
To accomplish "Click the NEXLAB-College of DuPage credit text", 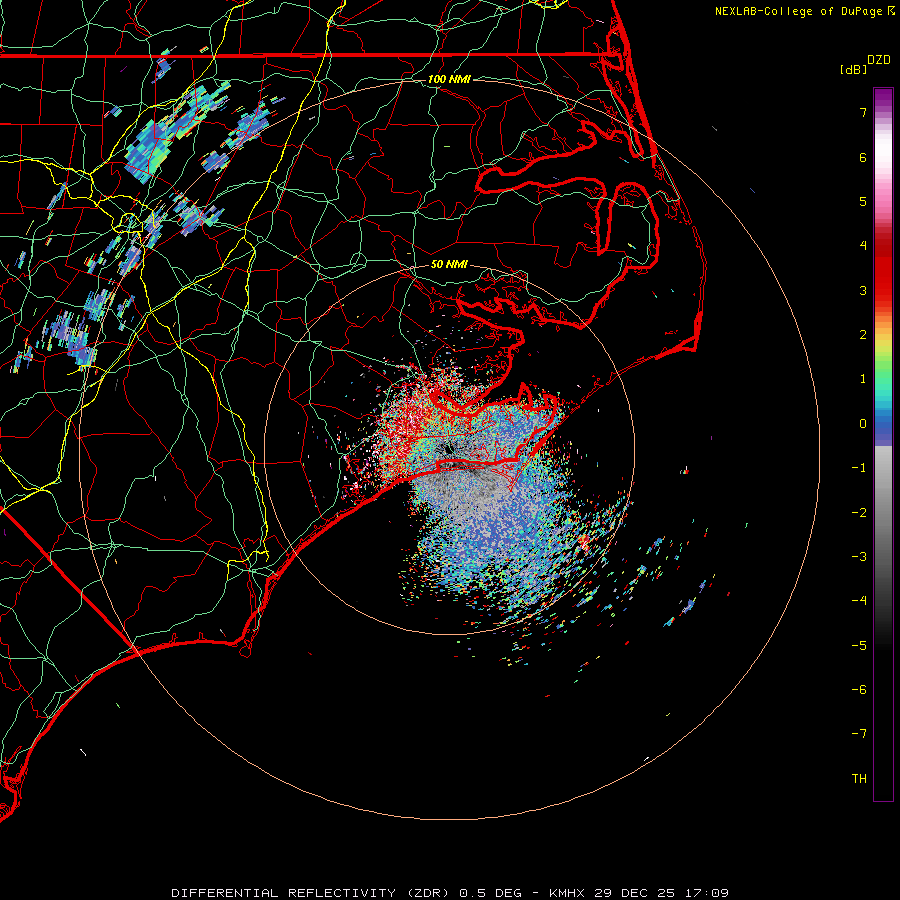I will (798, 11).
